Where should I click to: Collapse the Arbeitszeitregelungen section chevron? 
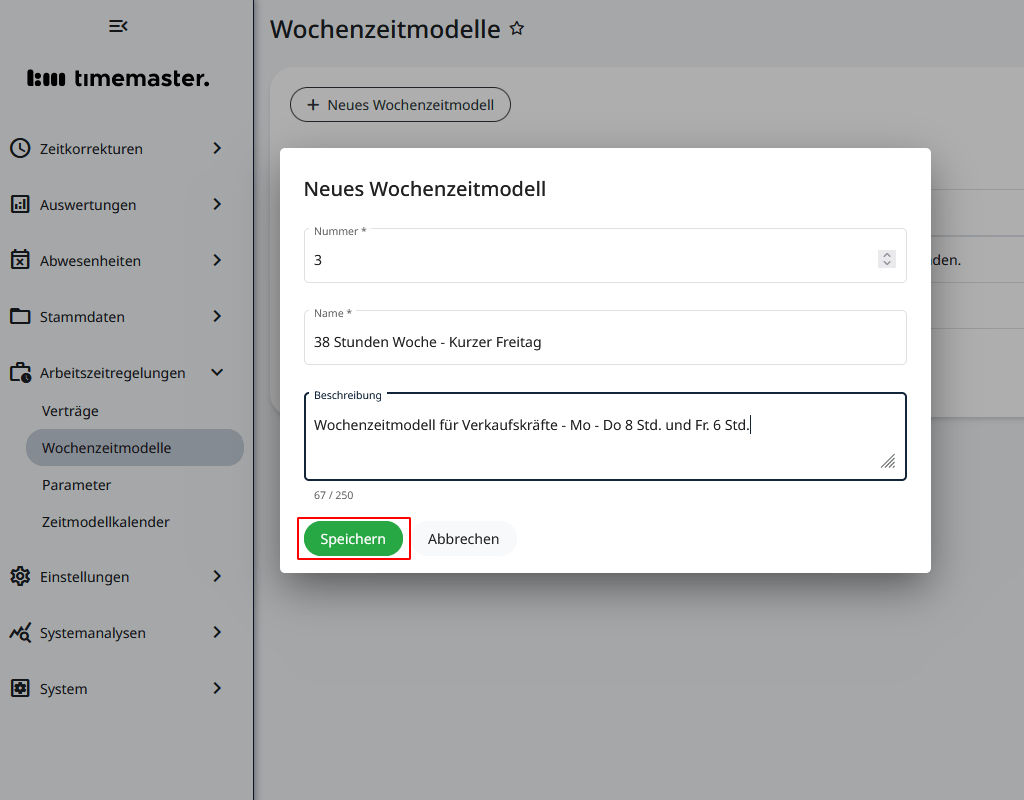[x=217, y=372]
